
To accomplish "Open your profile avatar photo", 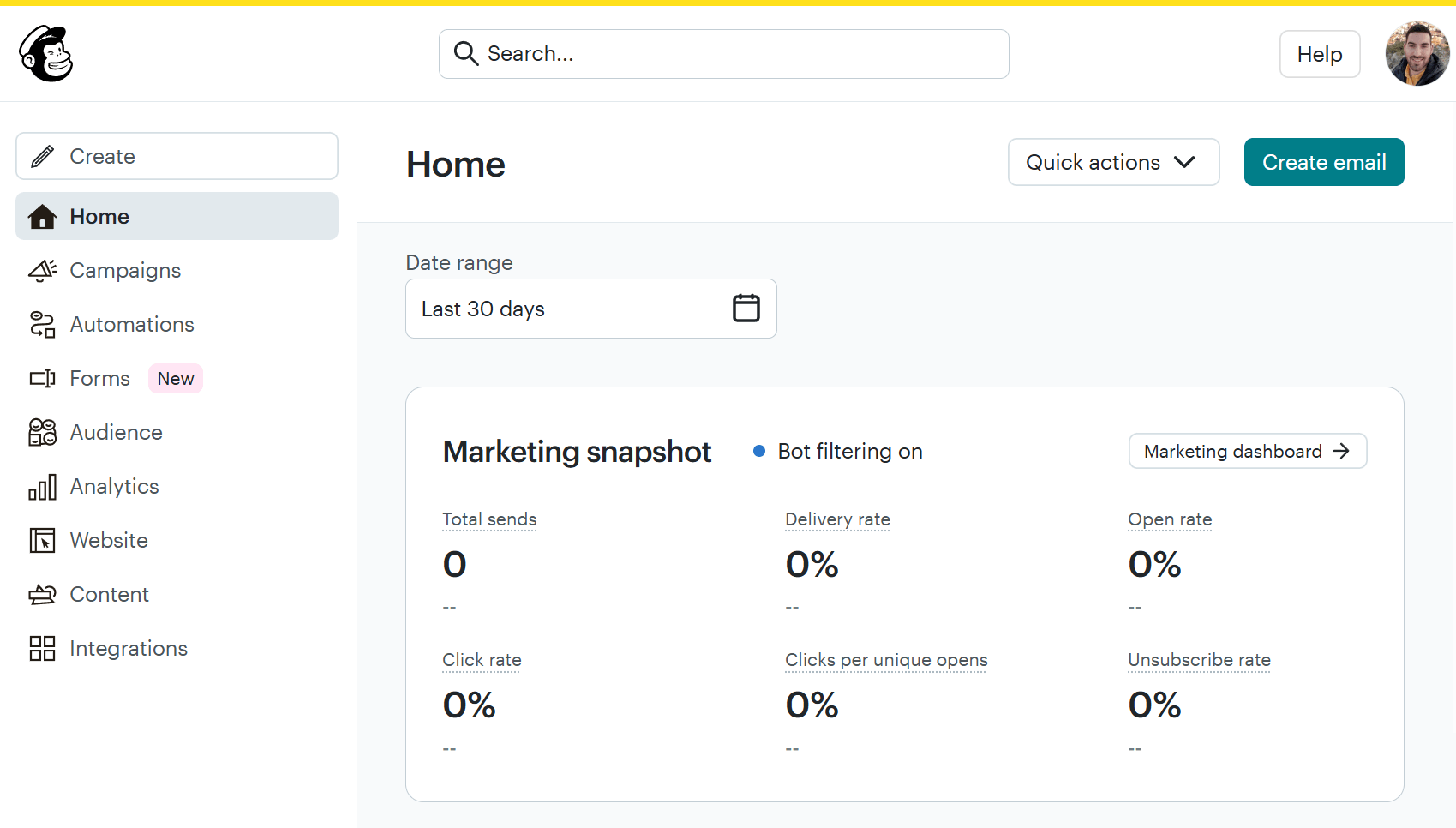I will click(1417, 53).
